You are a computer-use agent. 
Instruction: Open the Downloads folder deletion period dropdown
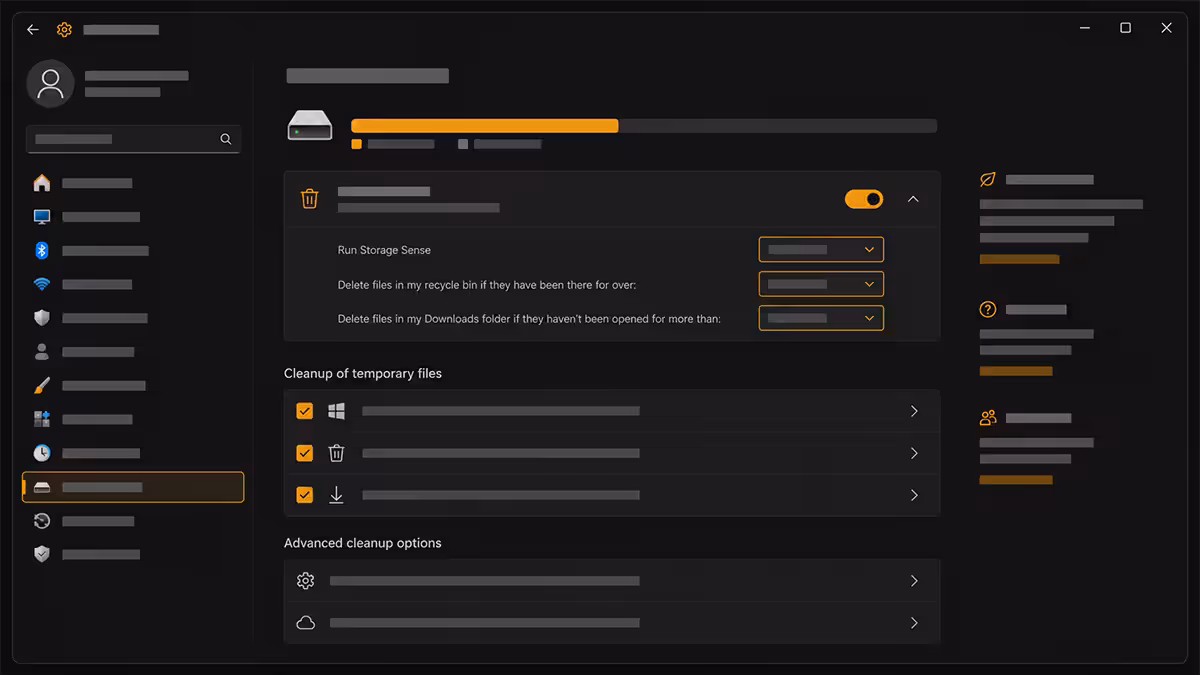click(821, 318)
